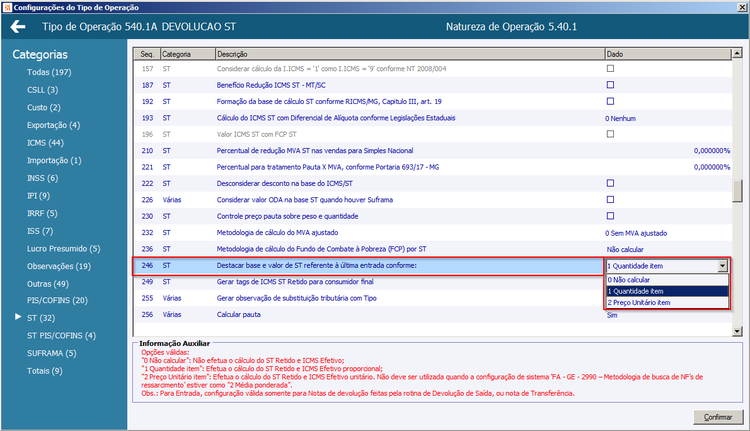Click the '0 Nenhum' value in row 193
Viewport: 750px width, 431px height.
click(x=620, y=119)
